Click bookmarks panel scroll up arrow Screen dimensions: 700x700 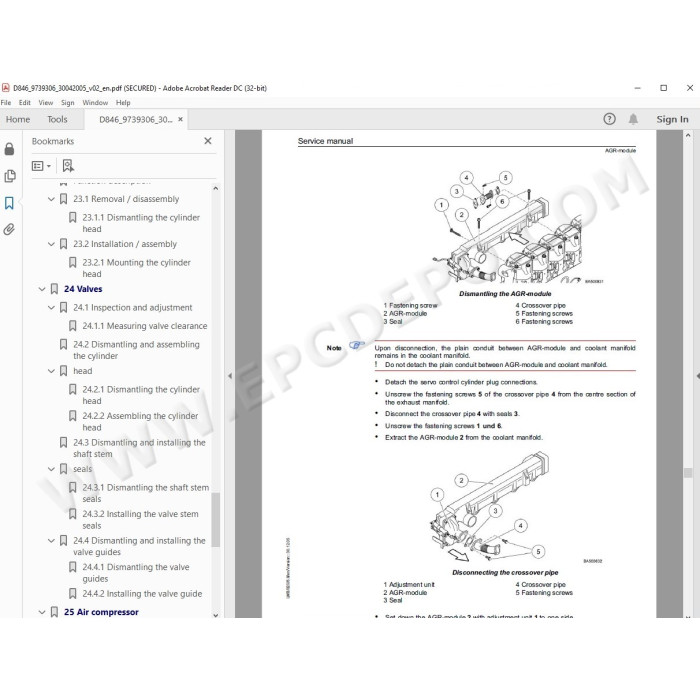216,188
